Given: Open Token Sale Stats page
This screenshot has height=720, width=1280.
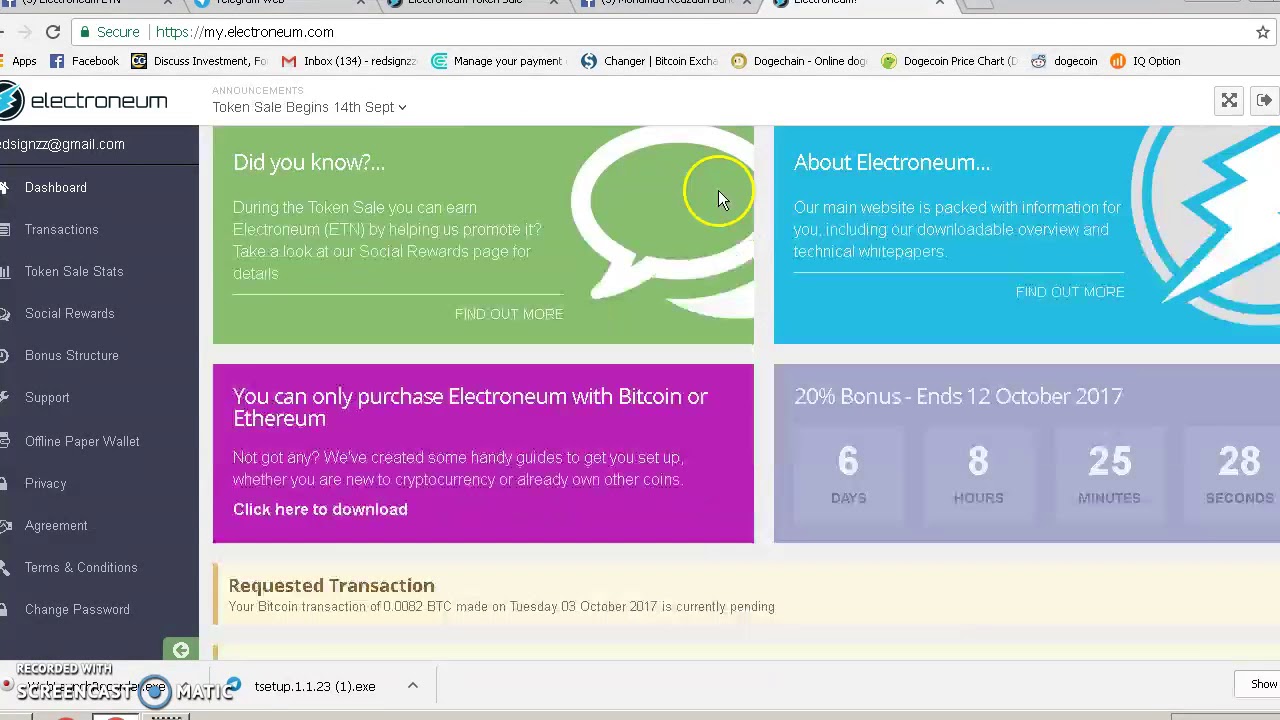Looking at the screenshot, I should coord(74,271).
